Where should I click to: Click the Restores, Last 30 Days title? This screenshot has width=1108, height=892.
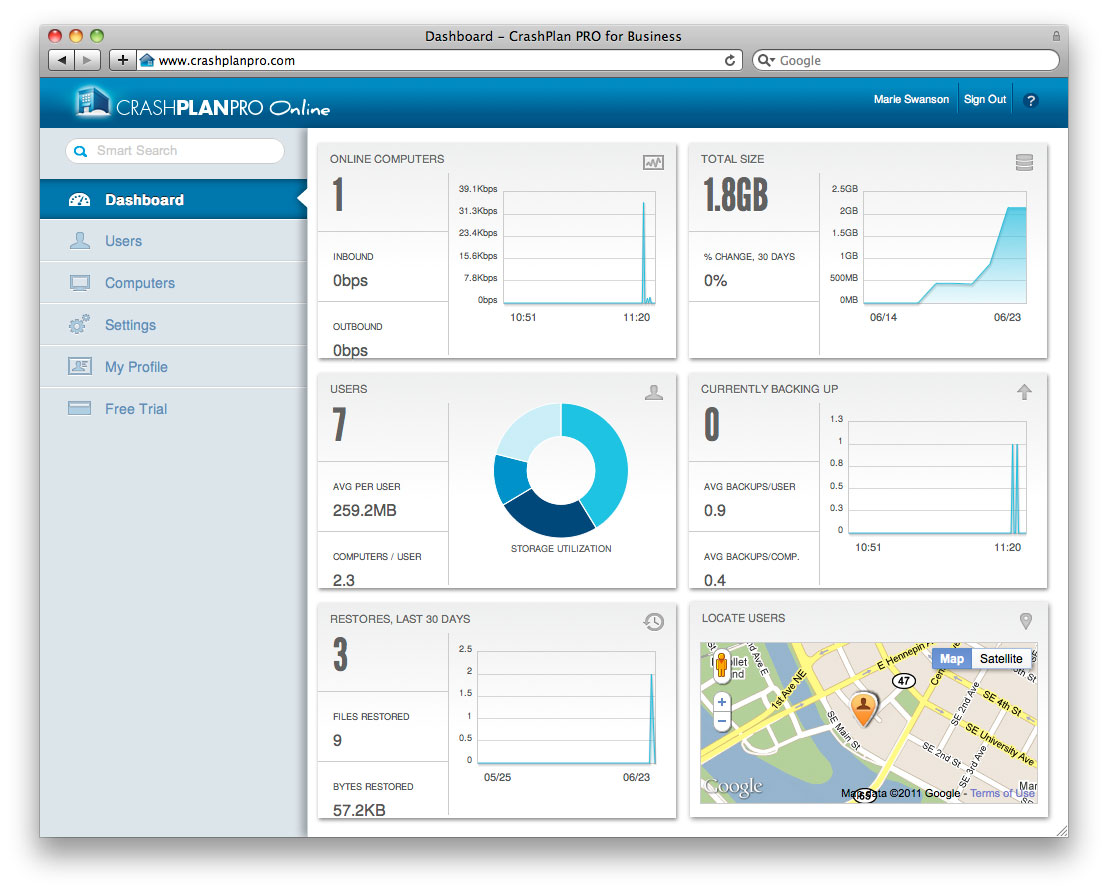click(400, 619)
